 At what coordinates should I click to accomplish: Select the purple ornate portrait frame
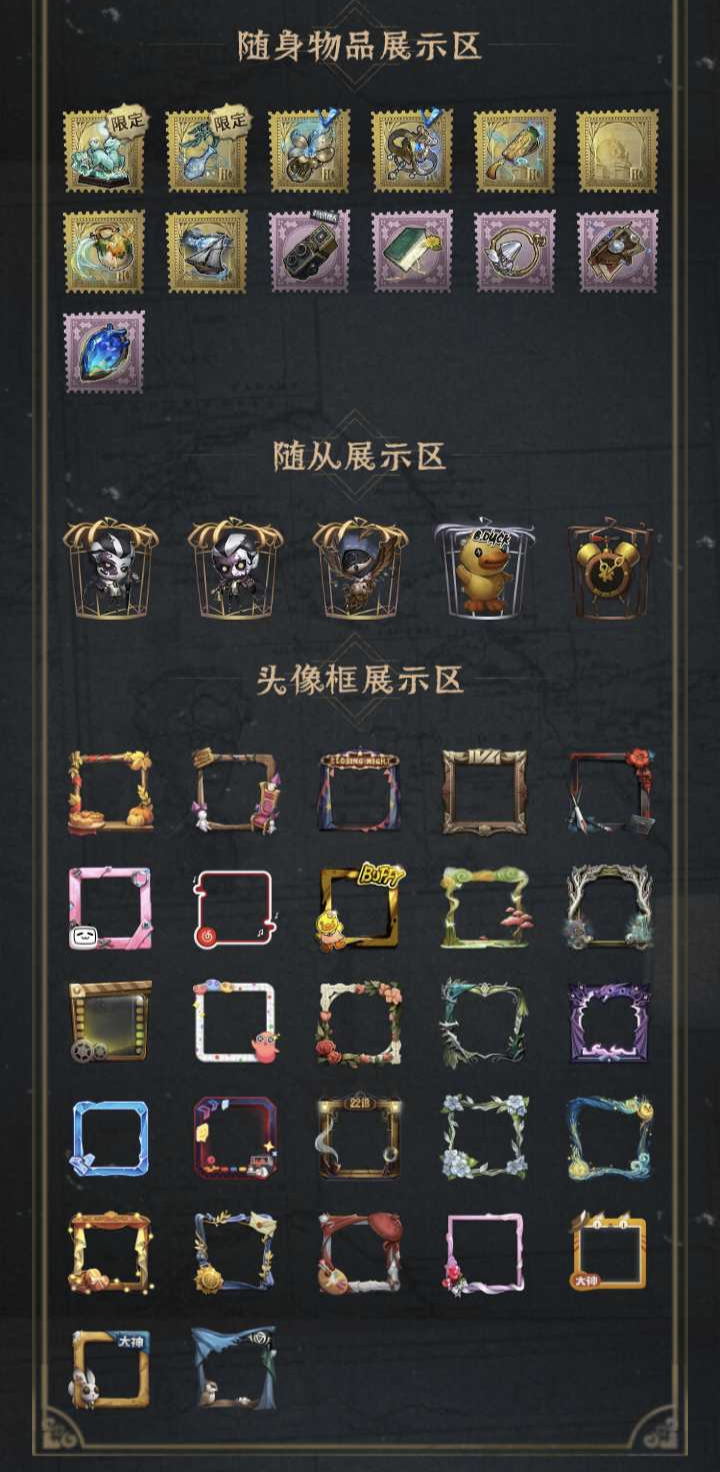point(609,1022)
